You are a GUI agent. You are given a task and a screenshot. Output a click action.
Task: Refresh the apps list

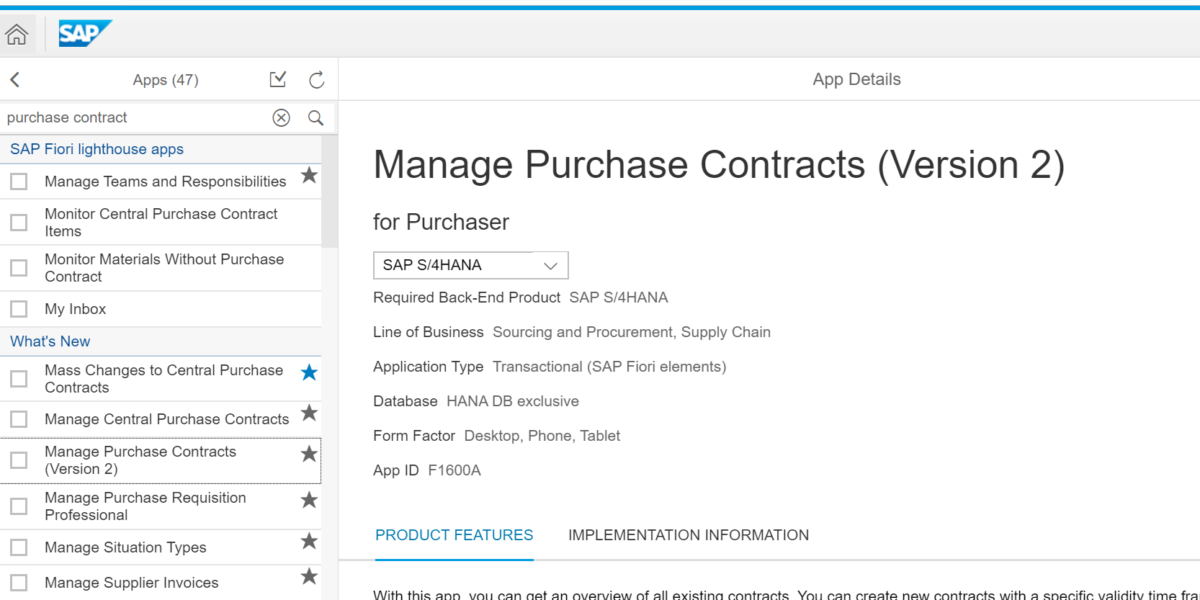point(317,80)
